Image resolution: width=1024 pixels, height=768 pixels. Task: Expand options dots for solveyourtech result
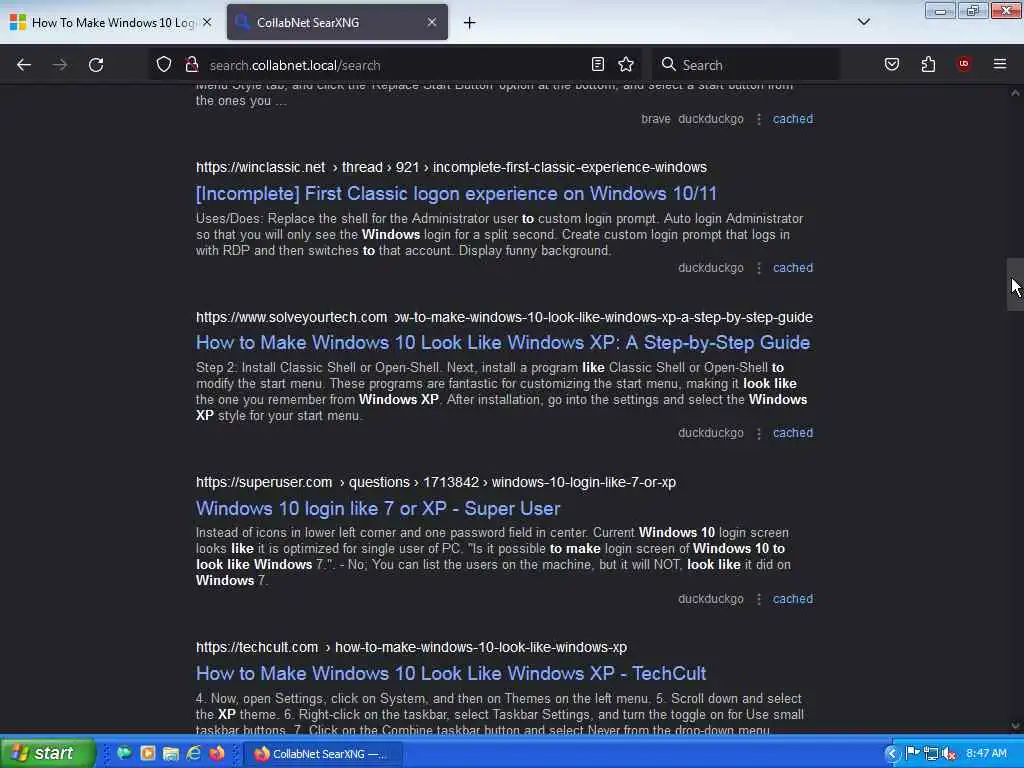[758, 433]
